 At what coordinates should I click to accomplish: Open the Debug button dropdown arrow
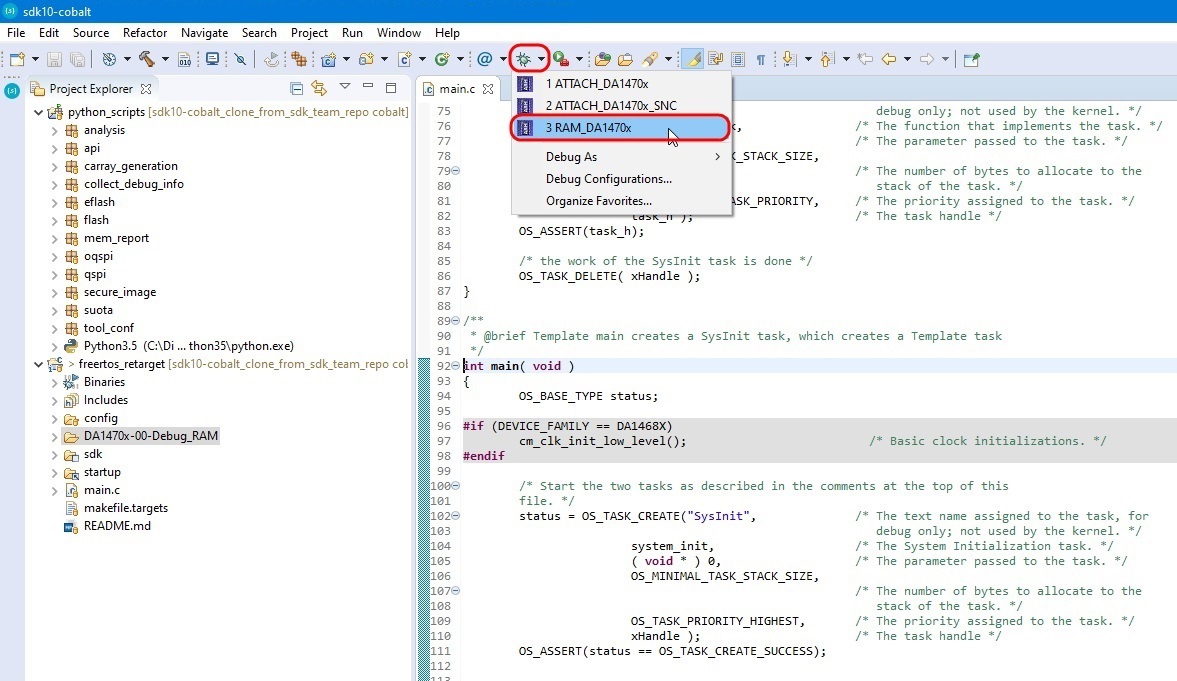click(x=540, y=59)
